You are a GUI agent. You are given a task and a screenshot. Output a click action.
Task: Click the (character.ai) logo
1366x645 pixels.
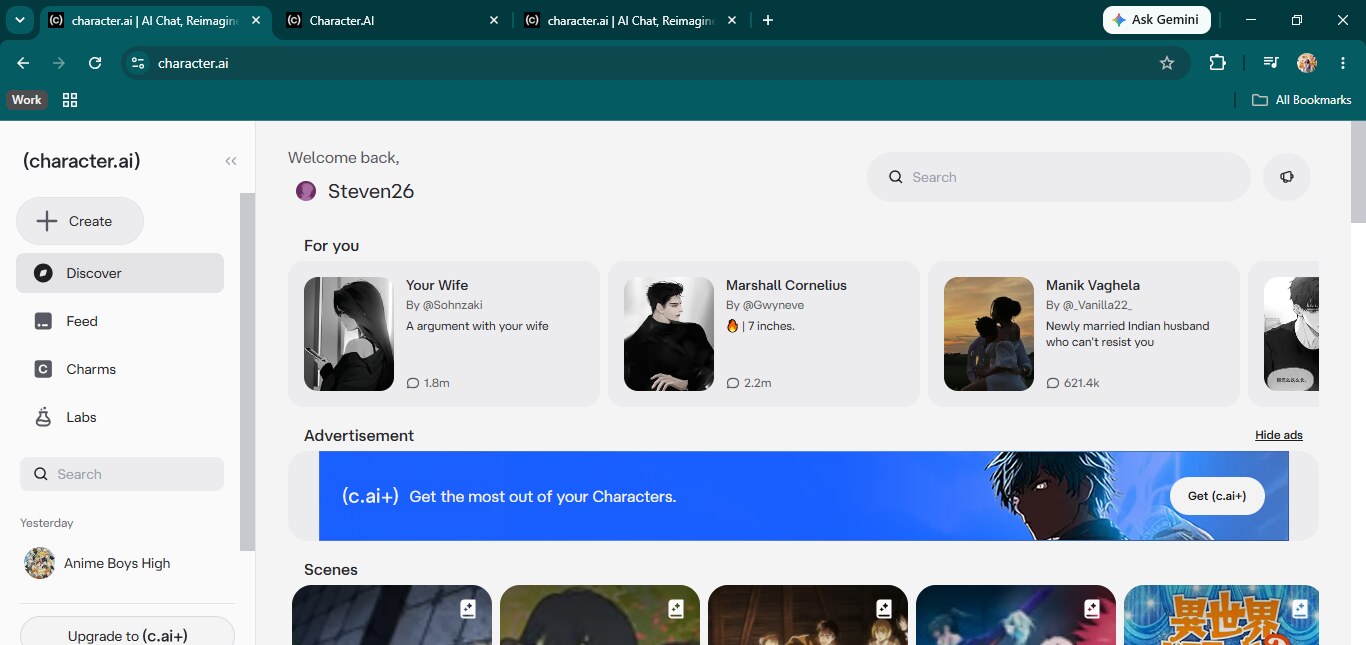pyautogui.click(x=81, y=161)
